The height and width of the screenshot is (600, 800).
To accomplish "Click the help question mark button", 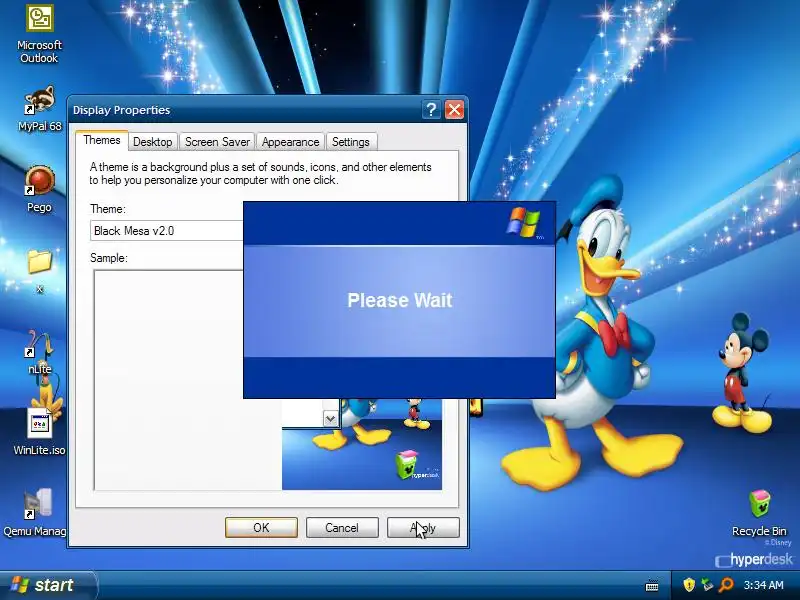I will click(x=431, y=110).
